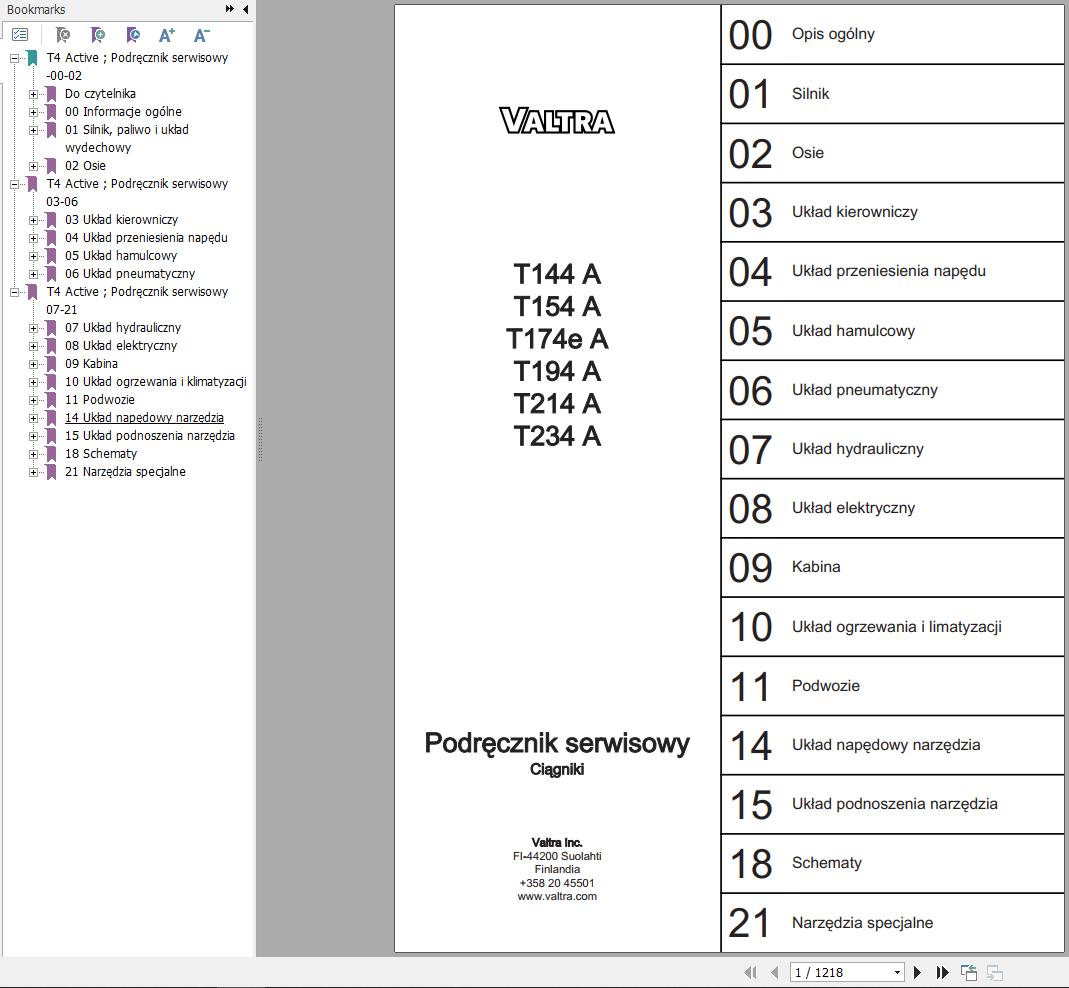This screenshot has height=988, width=1069.
Task: Go to the next page
Action: 917,972
